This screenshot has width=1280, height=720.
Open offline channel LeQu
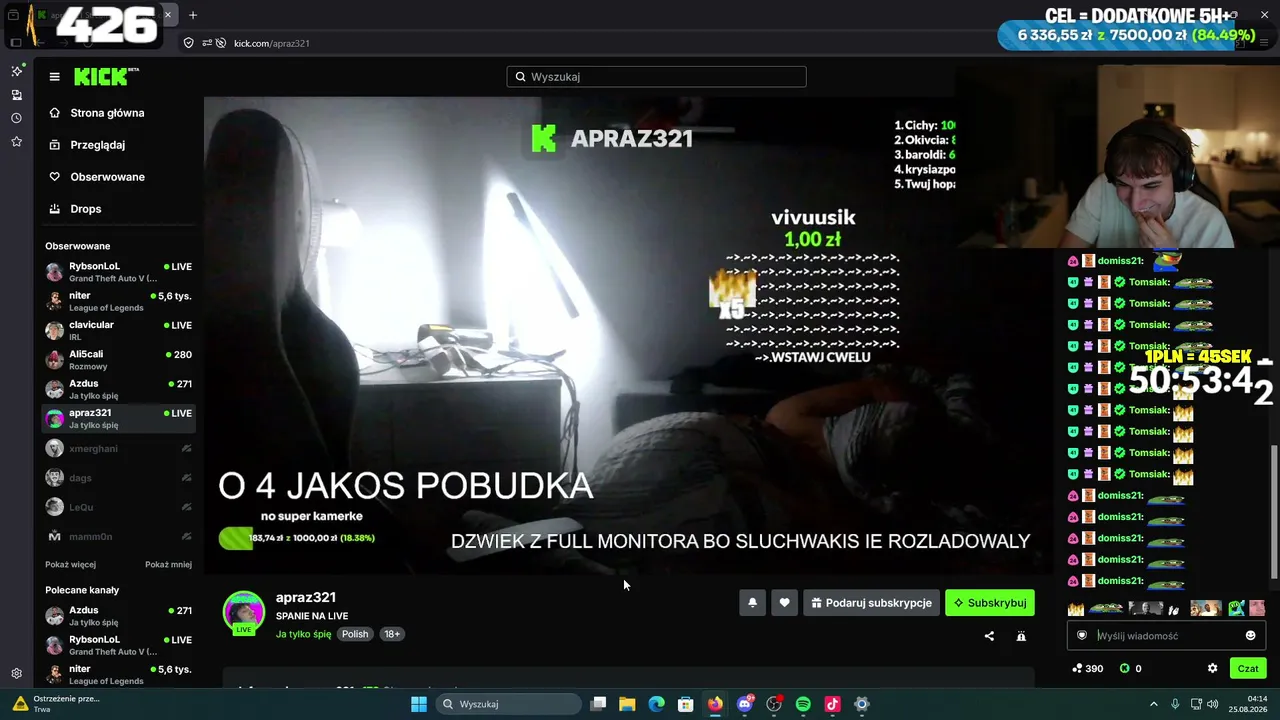[118, 507]
